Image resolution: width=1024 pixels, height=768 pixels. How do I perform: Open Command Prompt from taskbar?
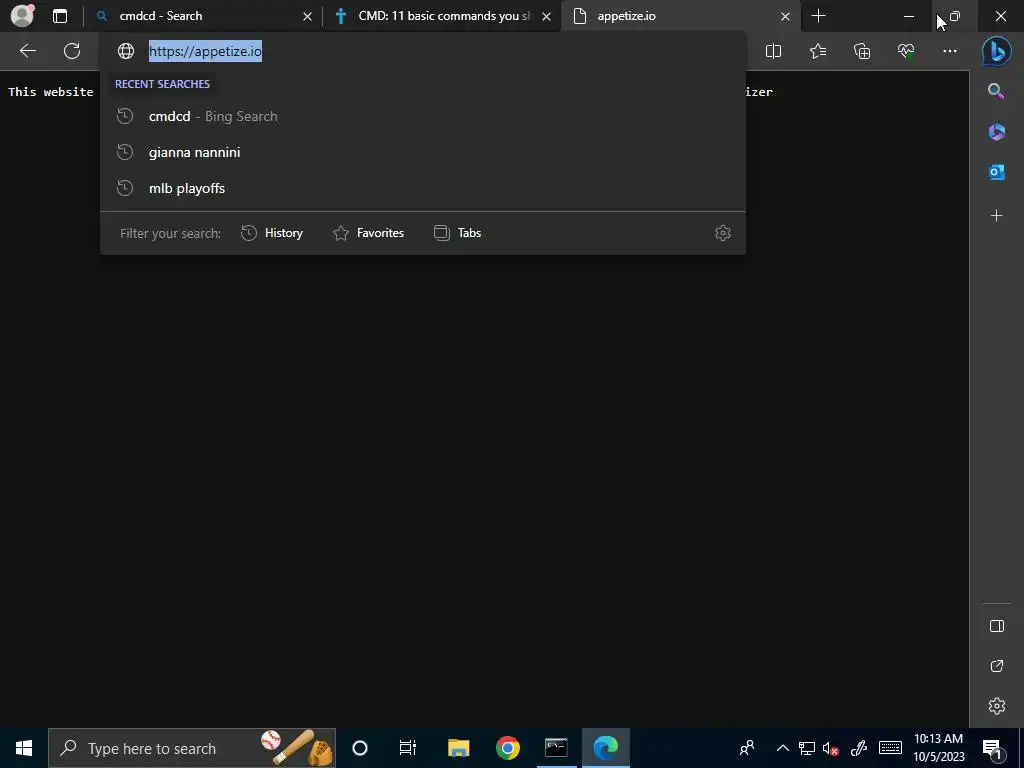pyautogui.click(x=556, y=748)
